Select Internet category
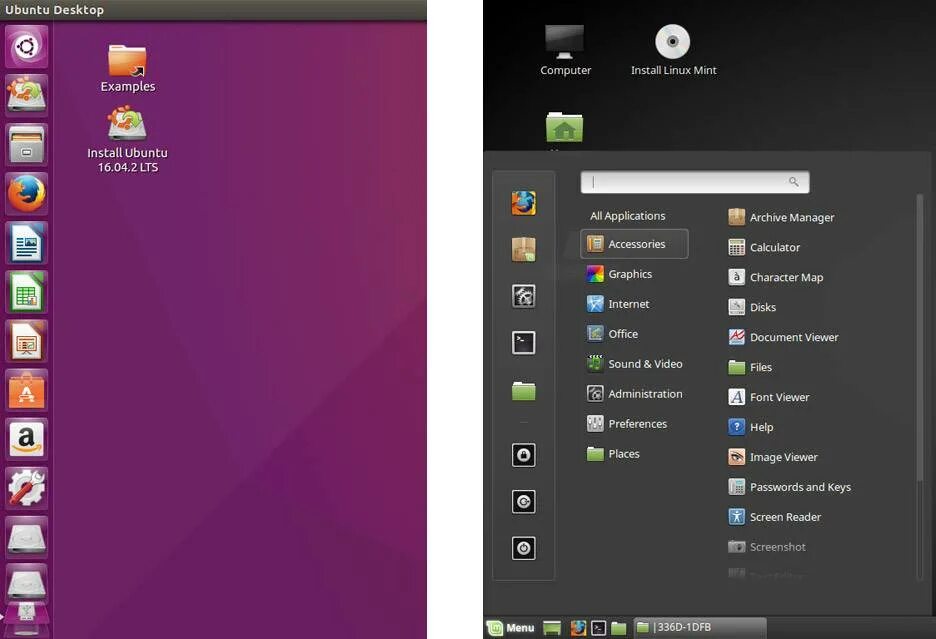This screenshot has width=936, height=639. pyautogui.click(x=618, y=304)
